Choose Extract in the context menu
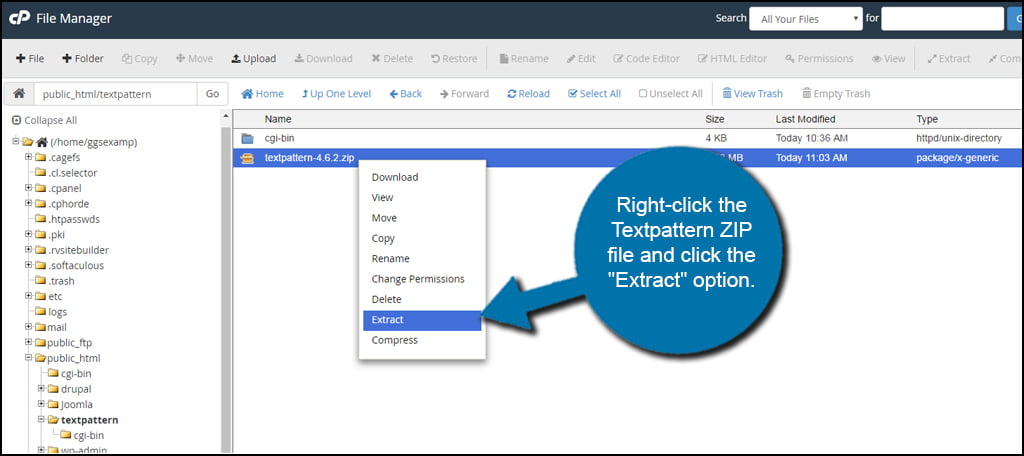1024x456 pixels. (422, 320)
